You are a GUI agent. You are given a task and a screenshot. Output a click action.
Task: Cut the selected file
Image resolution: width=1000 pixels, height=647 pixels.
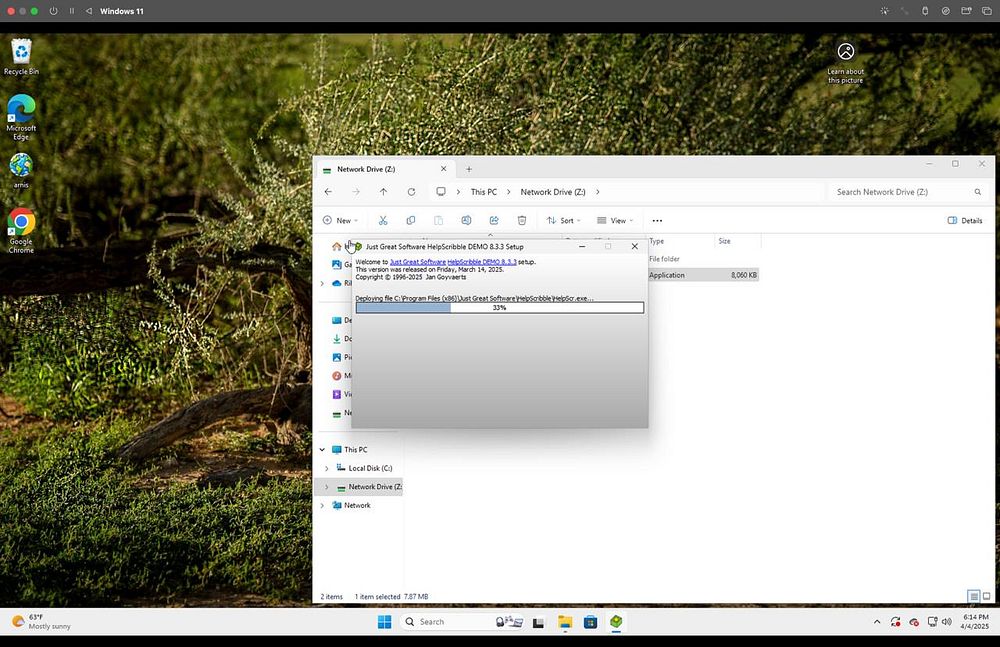coord(383,221)
